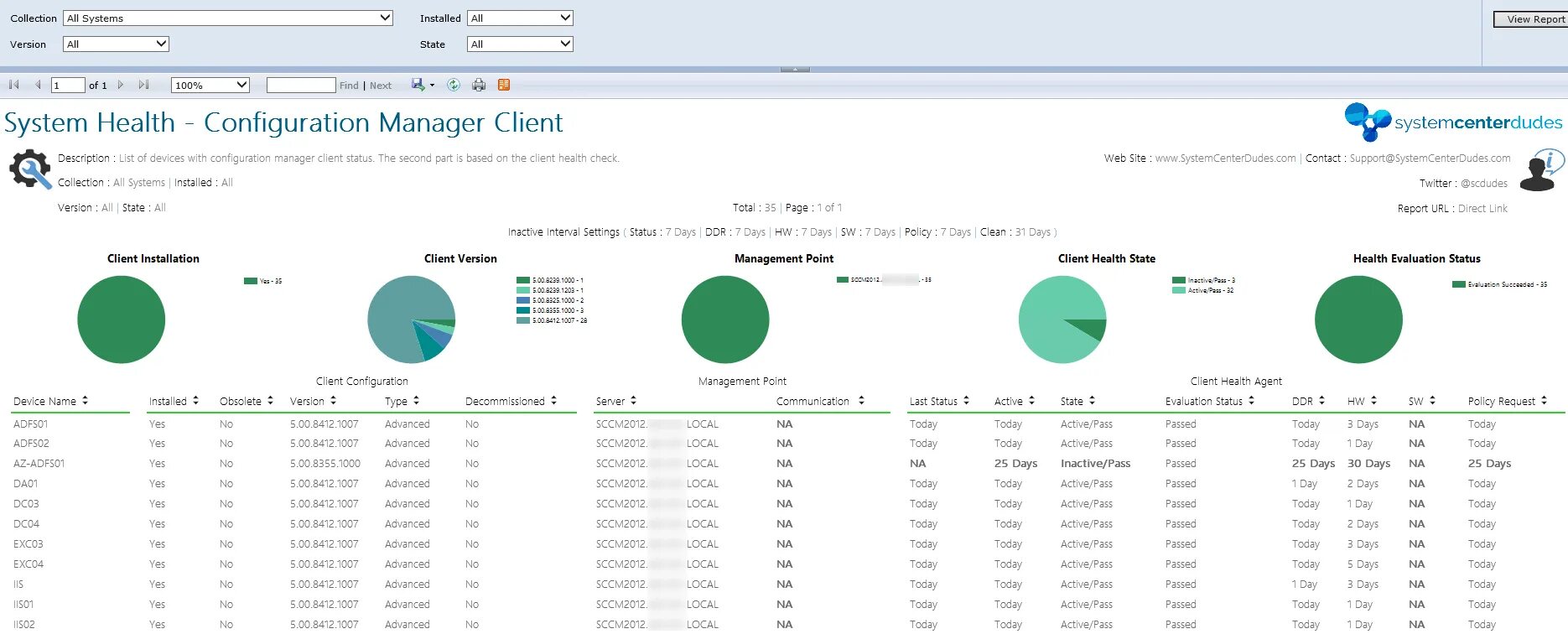Open the data feed export icon
This screenshot has height=634, width=1568.
[x=504, y=85]
